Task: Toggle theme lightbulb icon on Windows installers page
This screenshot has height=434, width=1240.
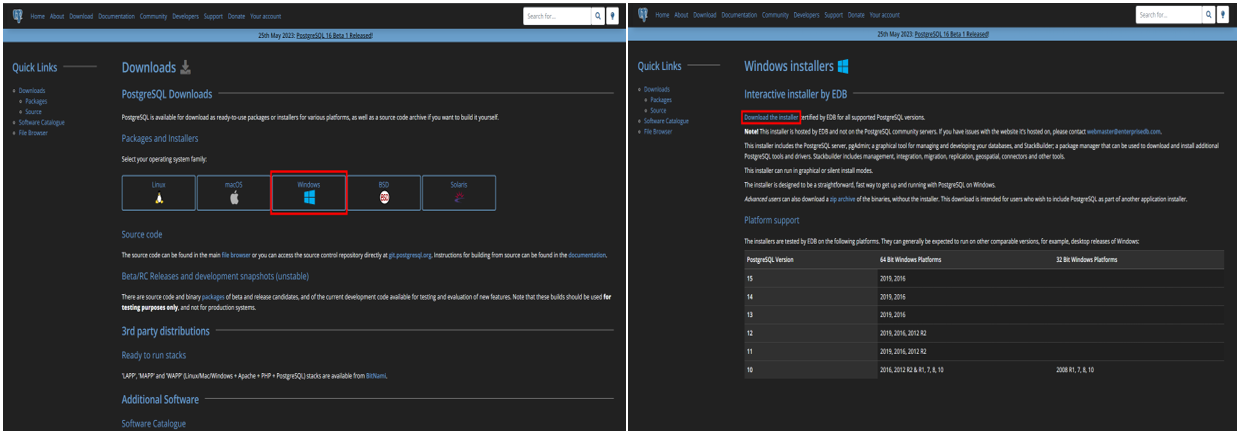Action: (1224, 15)
